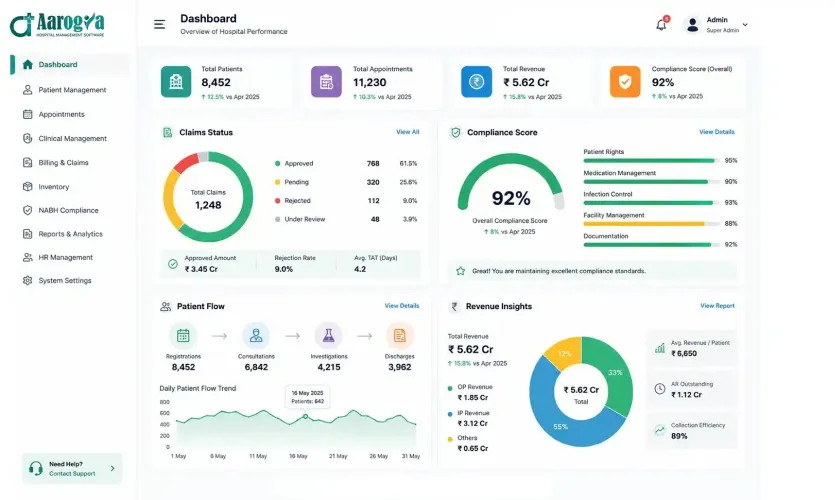Click the Avg. Revenue bar chart icon
This screenshot has width=835, height=500.
[660, 348]
